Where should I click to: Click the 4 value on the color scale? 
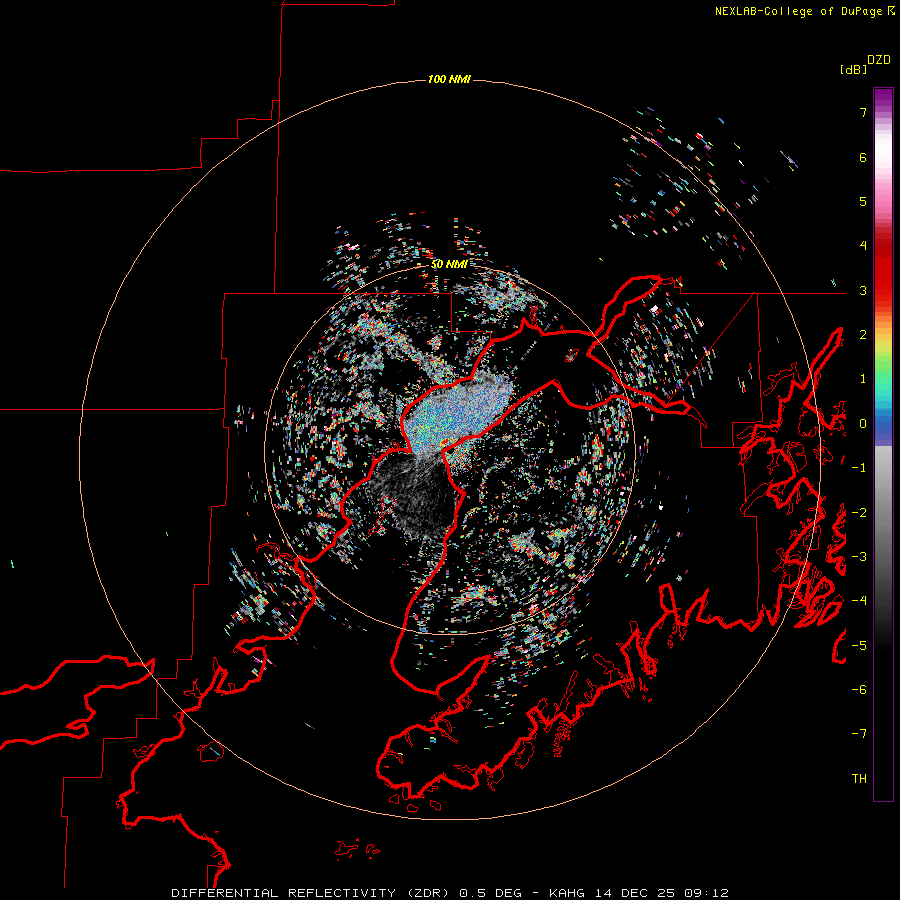[x=863, y=246]
